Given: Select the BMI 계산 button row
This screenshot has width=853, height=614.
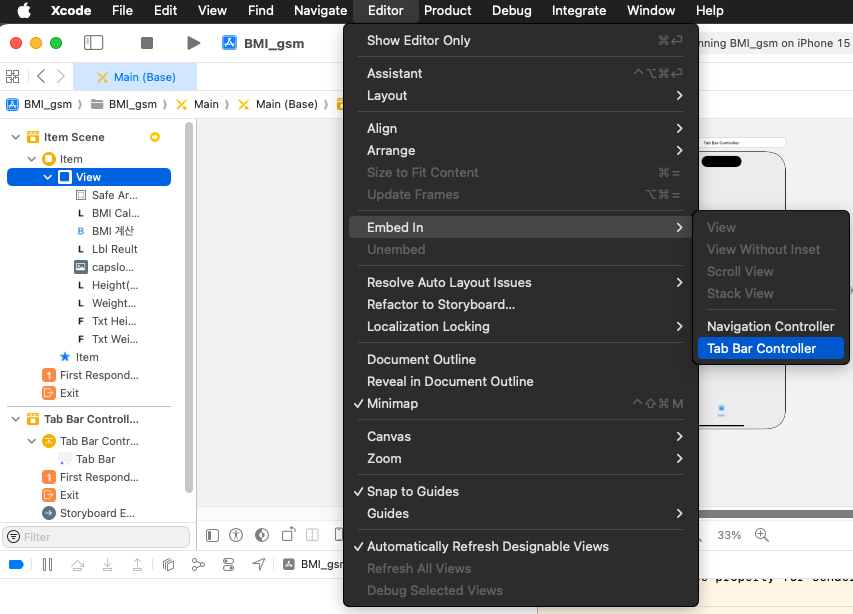Looking at the screenshot, I should pos(104,231).
